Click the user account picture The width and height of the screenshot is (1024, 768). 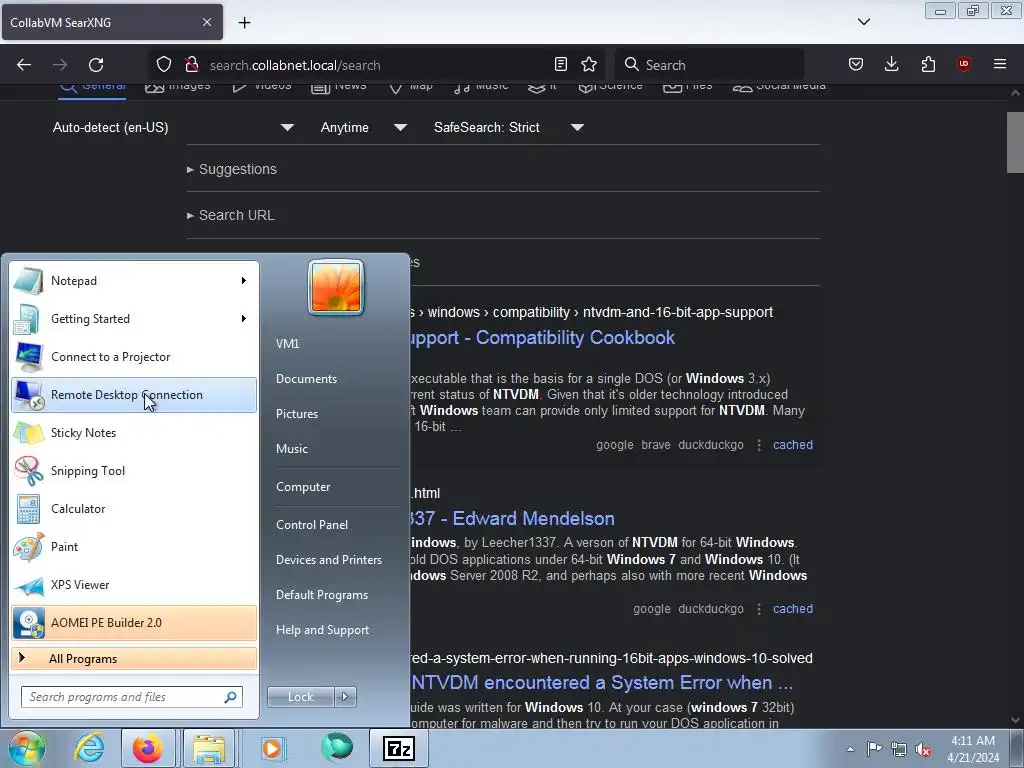click(x=336, y=287)
